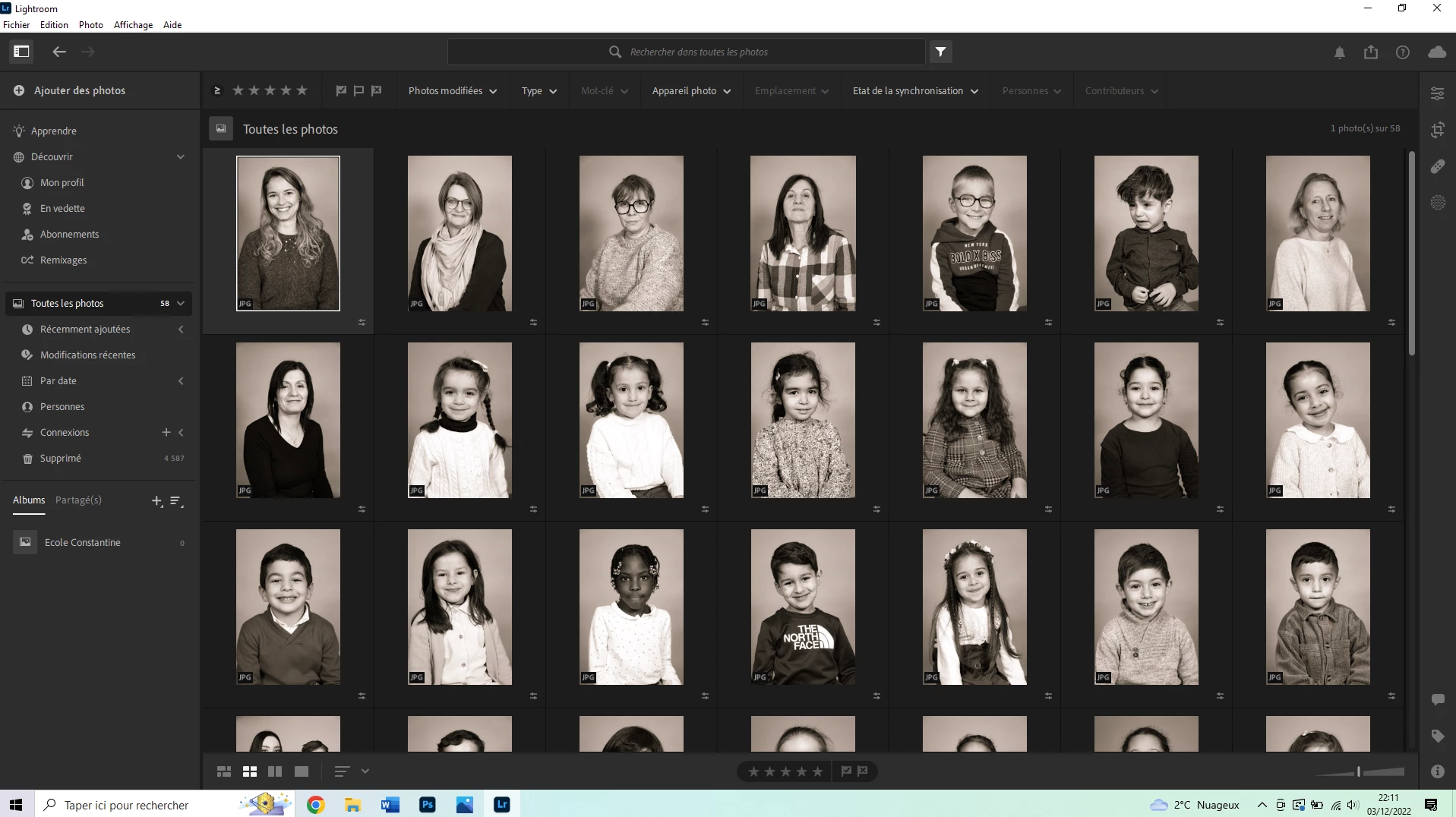The height and width of the screenshot is (817, 1456).
Task: Open the comments activity panel icon
Action: [x=1438, y=699]
